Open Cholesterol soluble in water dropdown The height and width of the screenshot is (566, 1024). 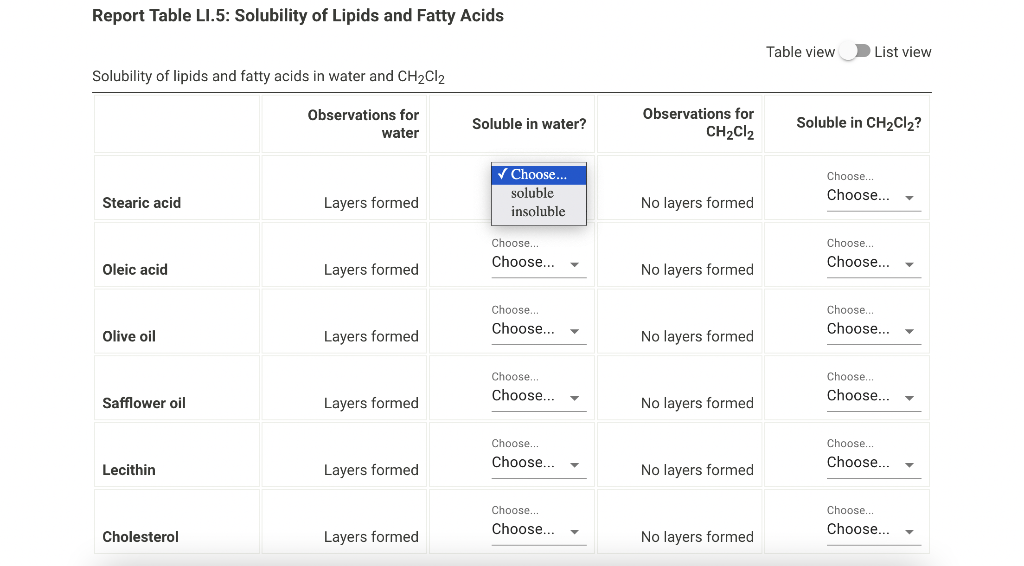click(539, 529)
